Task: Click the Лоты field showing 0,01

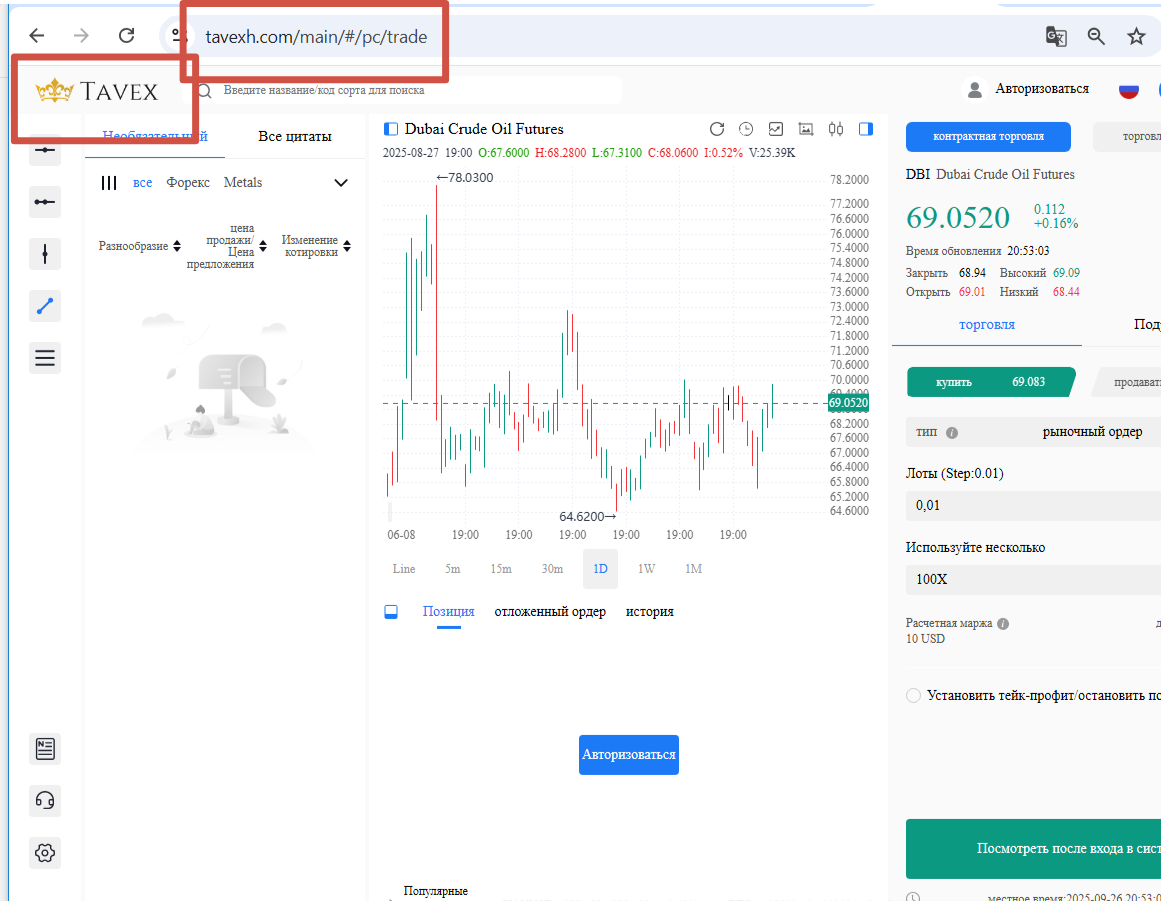Action: (1034, 506)
